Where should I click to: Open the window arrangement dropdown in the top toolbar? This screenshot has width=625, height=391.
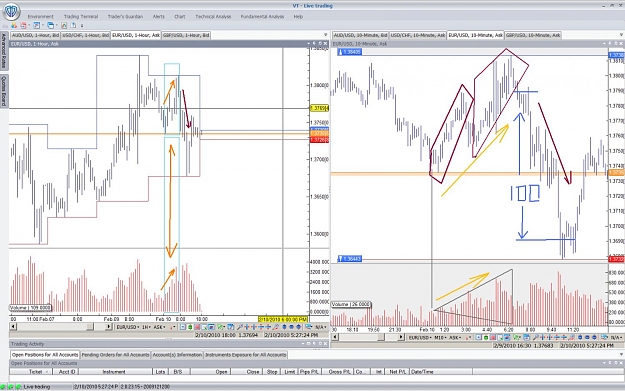(57, 26)
